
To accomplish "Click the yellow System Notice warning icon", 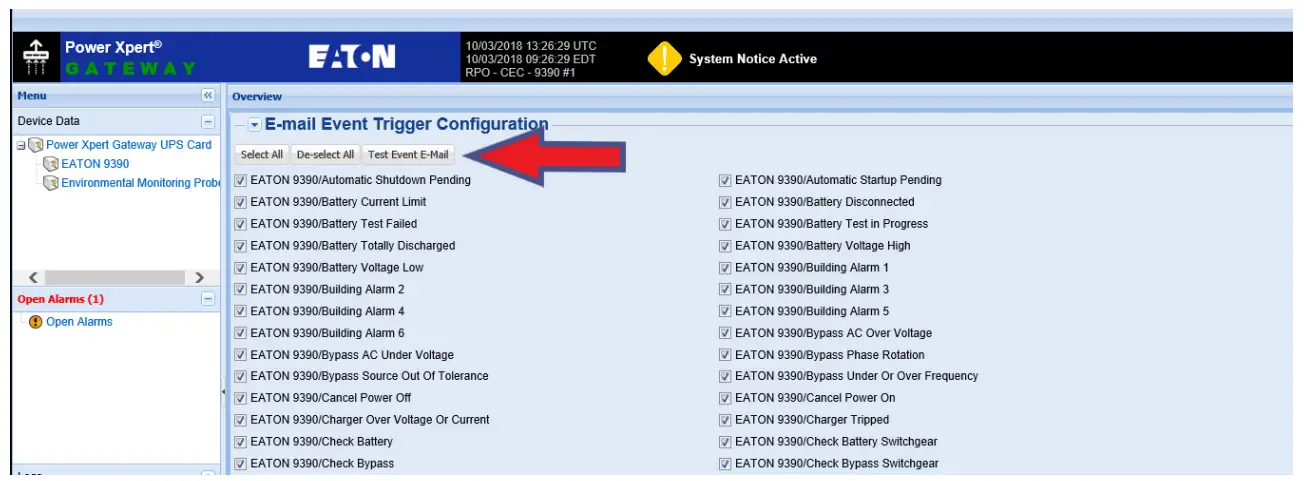I will (664, 59).
